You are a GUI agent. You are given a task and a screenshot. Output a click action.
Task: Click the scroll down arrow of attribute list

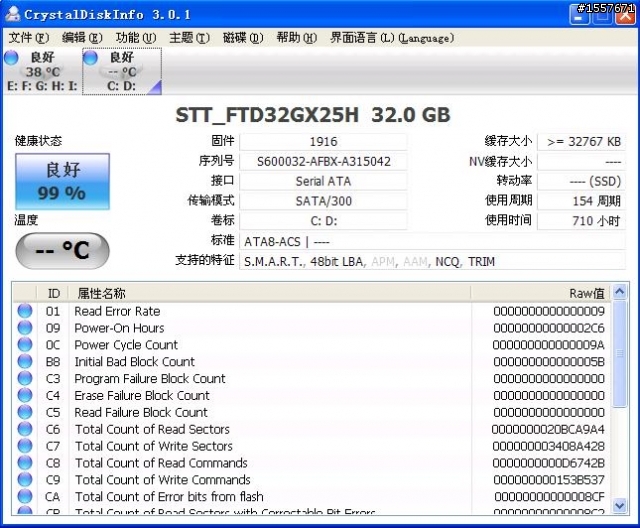pos(620,506)
